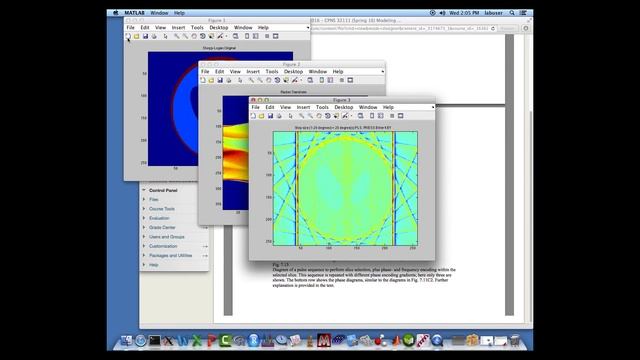This screenshot has height=360, width=640.
Task: Open Spotlight search in Mac menu bar
Action: (x=512, y=13)
